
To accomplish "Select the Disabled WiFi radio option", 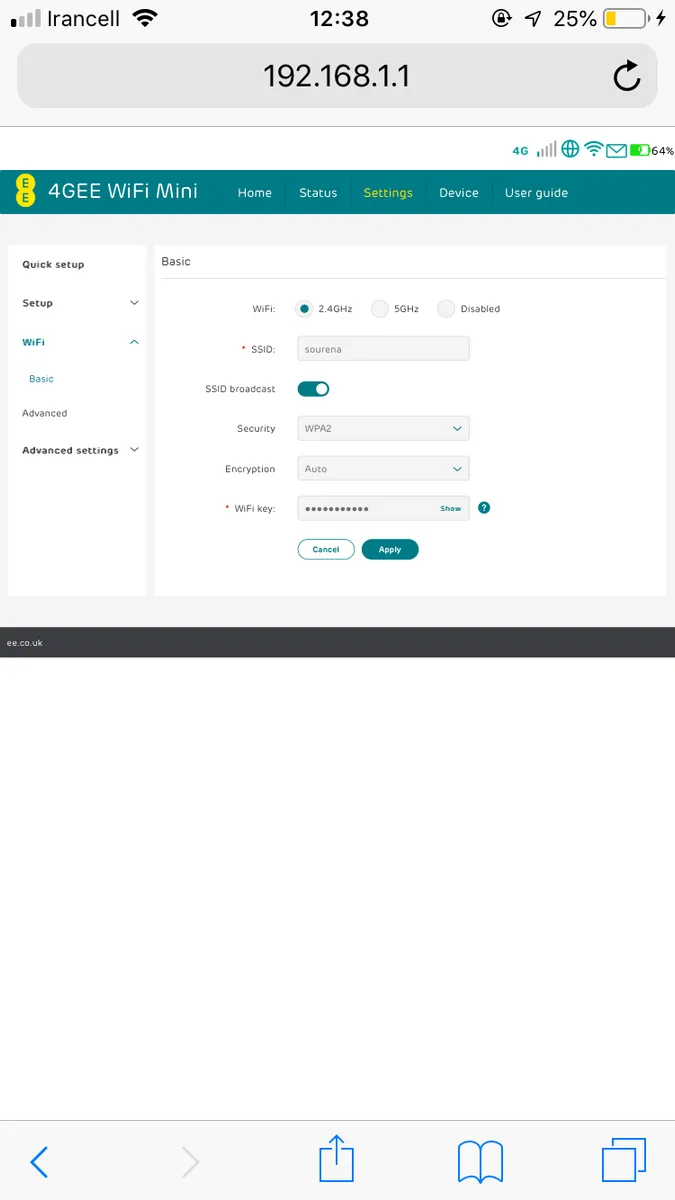I will pos(446,309).
